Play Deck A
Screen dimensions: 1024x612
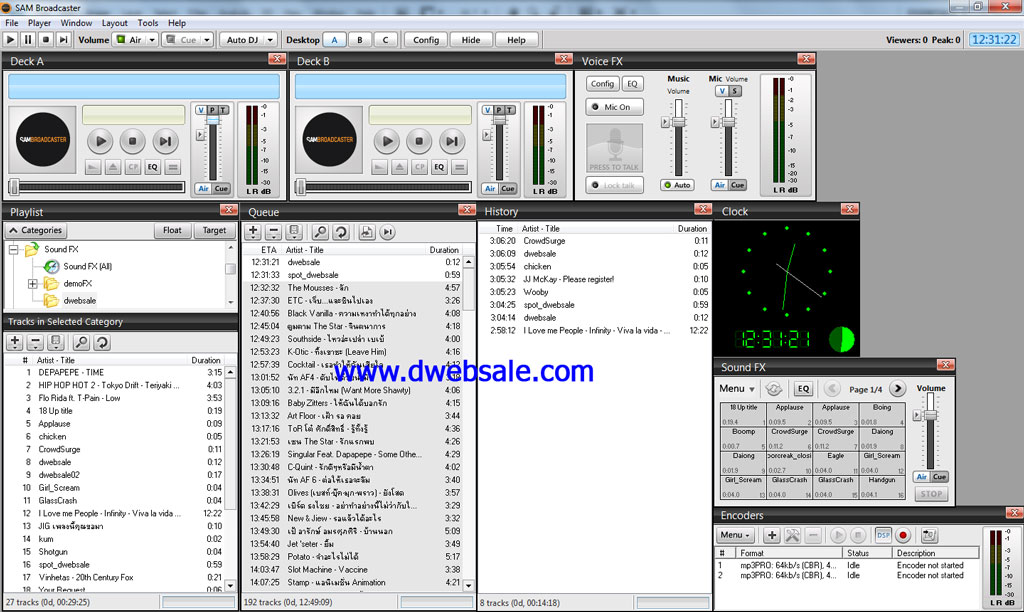100,140
